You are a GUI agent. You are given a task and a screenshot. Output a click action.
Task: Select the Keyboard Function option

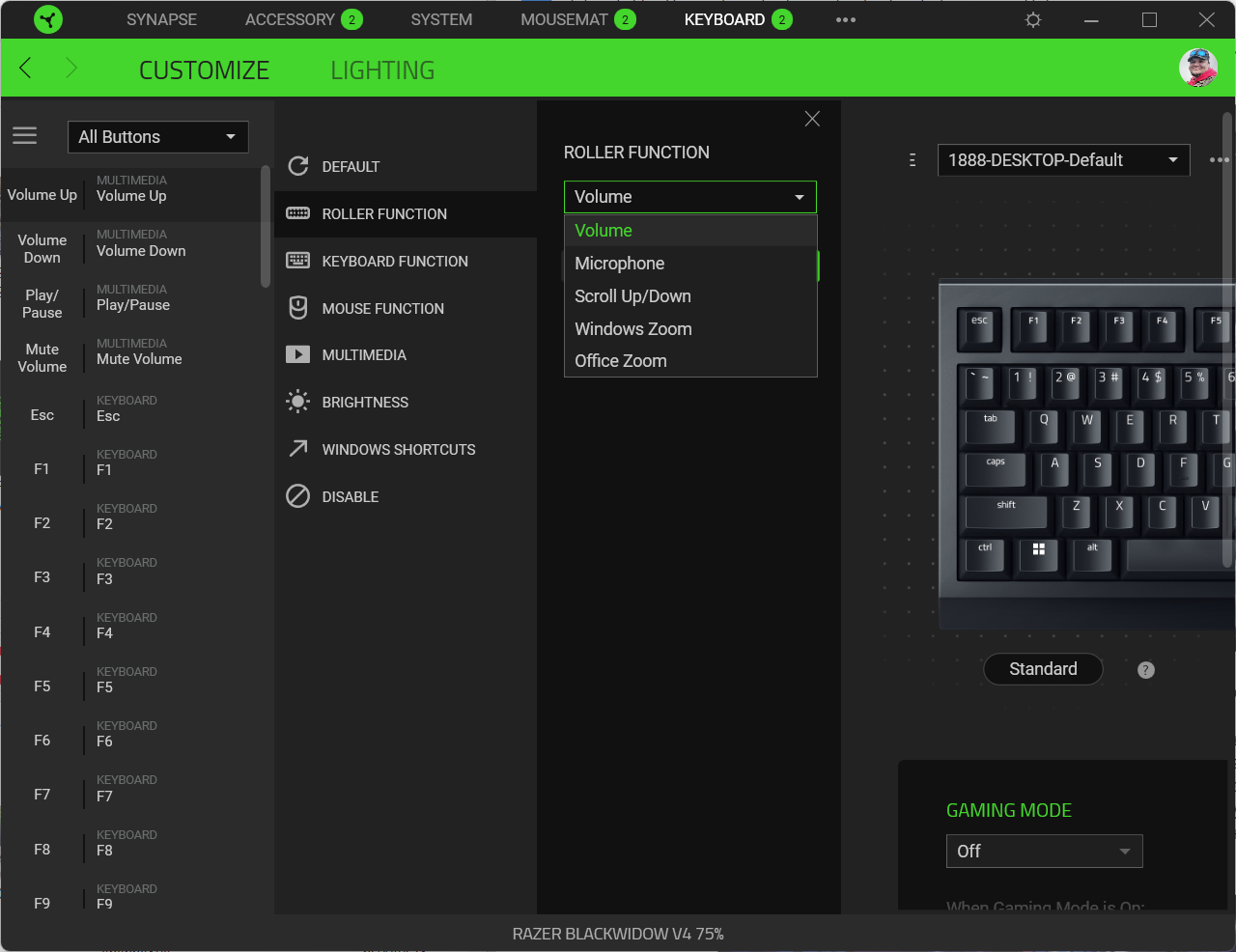click(406, 261)
